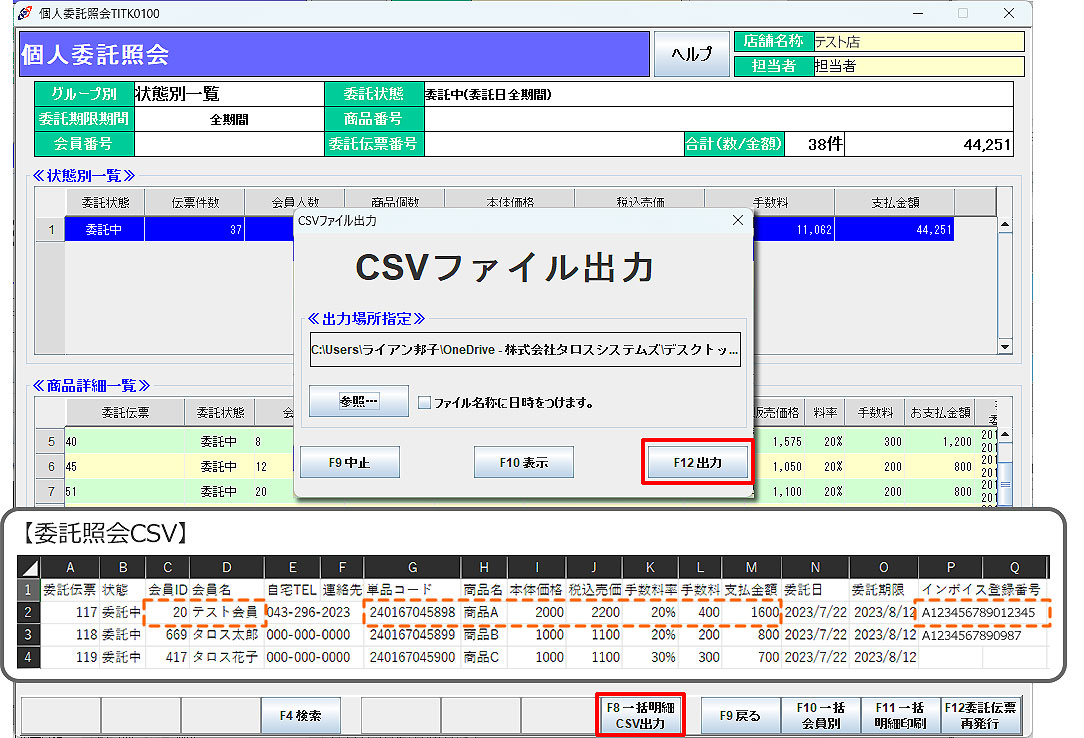Select row 6 with 委託伝票 45
The image size is (1084, 738).
(x=125, y=466)
